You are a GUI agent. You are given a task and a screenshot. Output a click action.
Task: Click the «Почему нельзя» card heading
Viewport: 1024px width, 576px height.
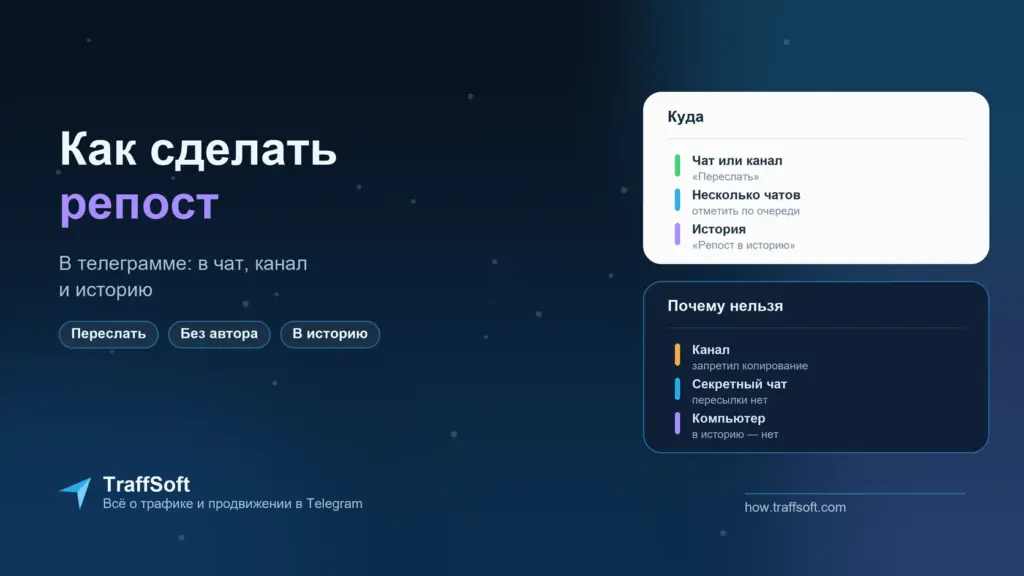click(x=725, y=306)
